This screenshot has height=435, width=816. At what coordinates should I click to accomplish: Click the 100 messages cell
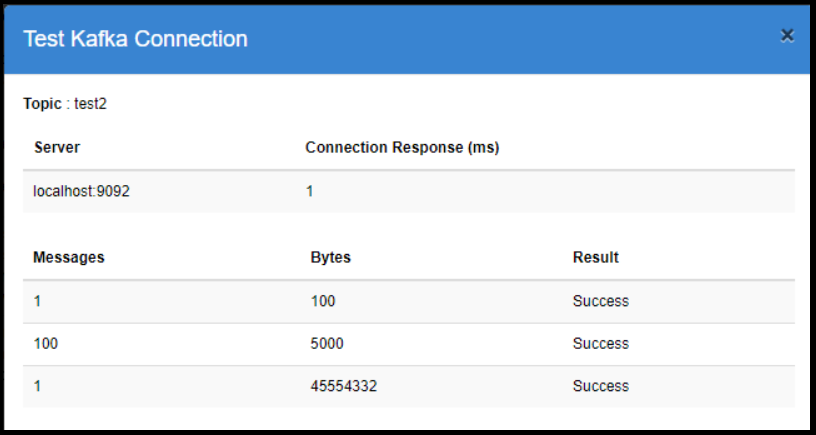point(46,343)
